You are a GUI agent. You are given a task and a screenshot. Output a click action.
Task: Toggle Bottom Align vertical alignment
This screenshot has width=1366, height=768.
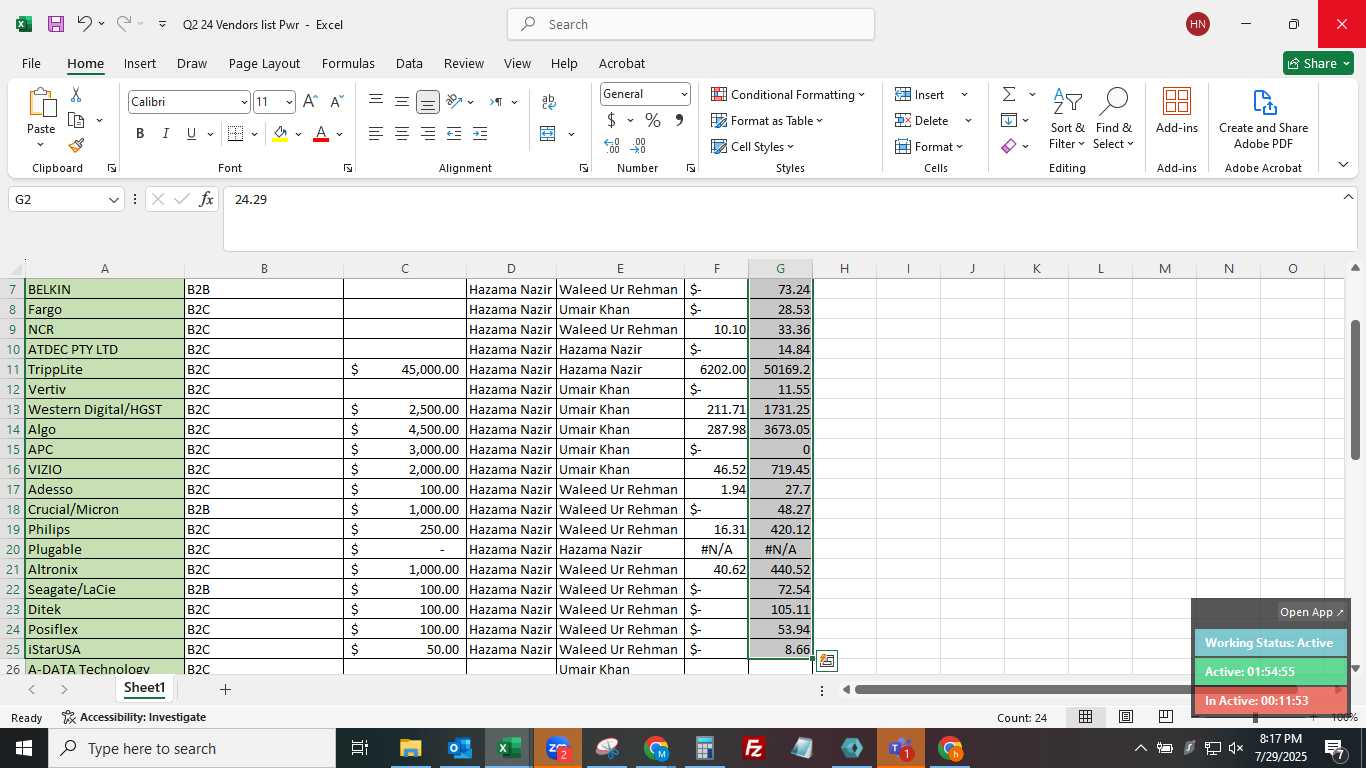428,102
